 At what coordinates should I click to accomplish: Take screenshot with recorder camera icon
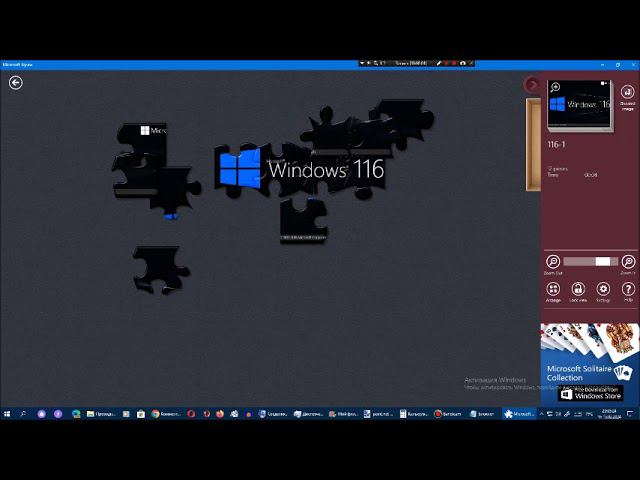point(462,63)
